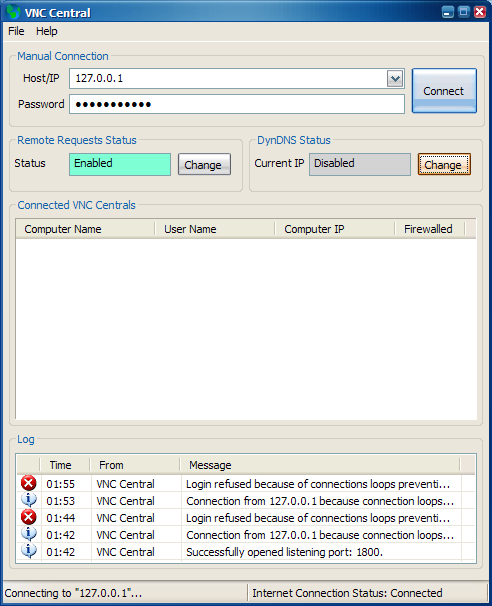Click the info icon for 01:53 entry
Screen dimensions: 492x606
[x=29, y=500]
